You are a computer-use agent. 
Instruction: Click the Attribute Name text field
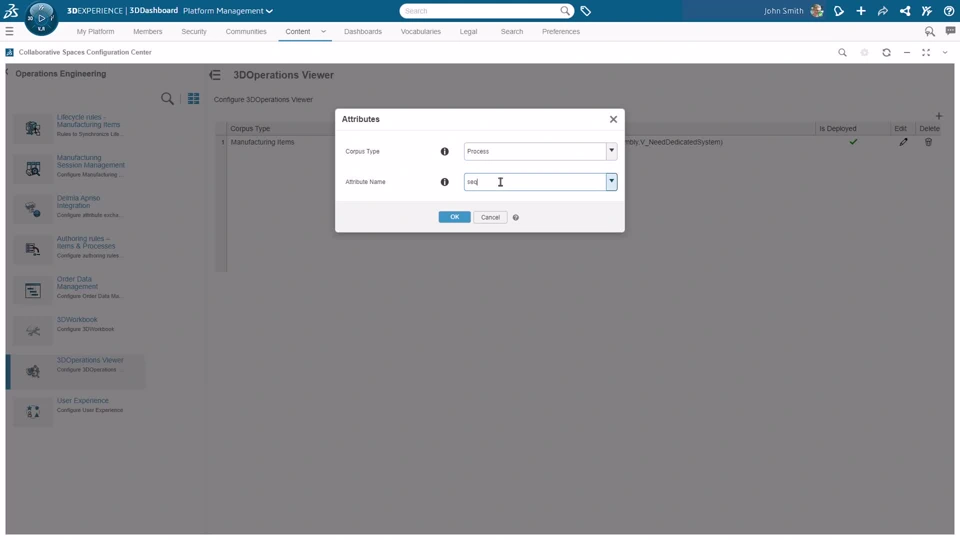pyautogui.click(x=535, y=182)
